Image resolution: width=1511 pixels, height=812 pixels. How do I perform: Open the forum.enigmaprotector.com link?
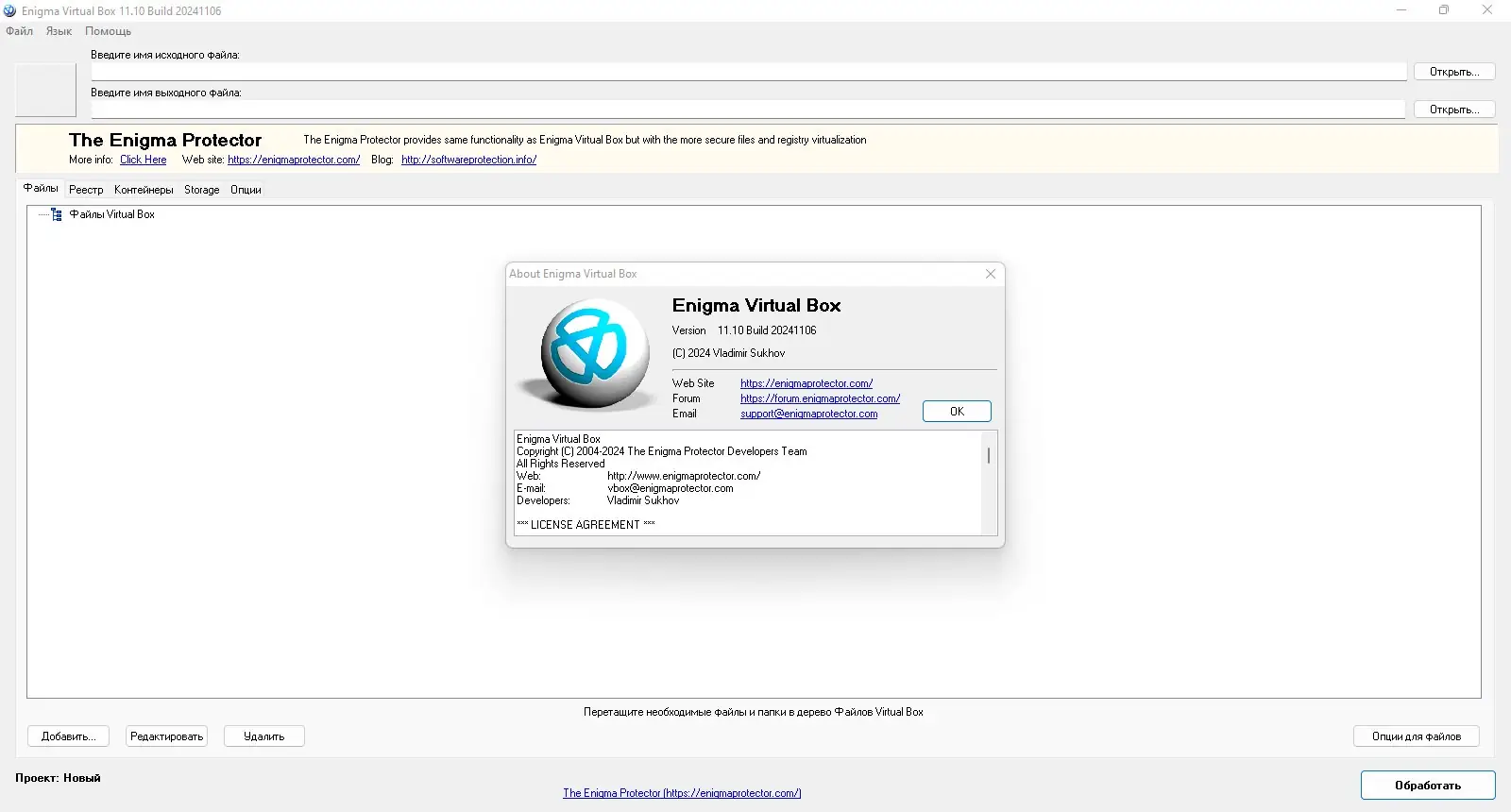pos(820,398)
